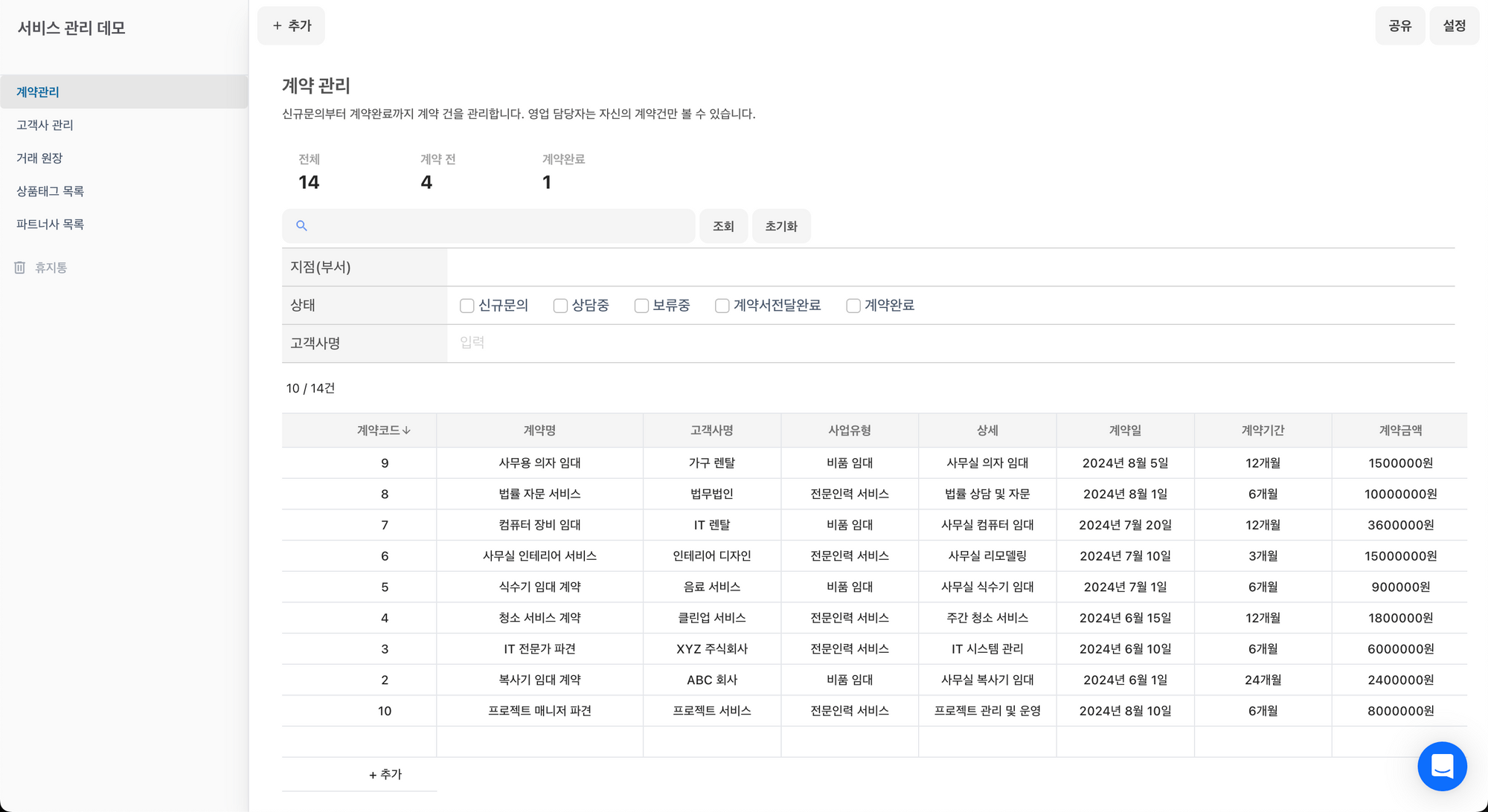This screenshot has width=1488, height=812.
Task: Click the 법무법인 customer cell
Action: [x=712, y=494]
